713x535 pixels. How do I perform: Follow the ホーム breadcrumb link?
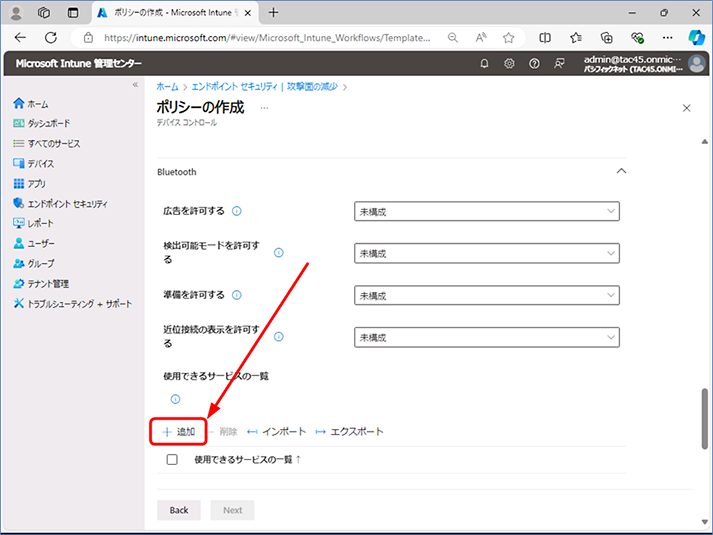point(167,87)
